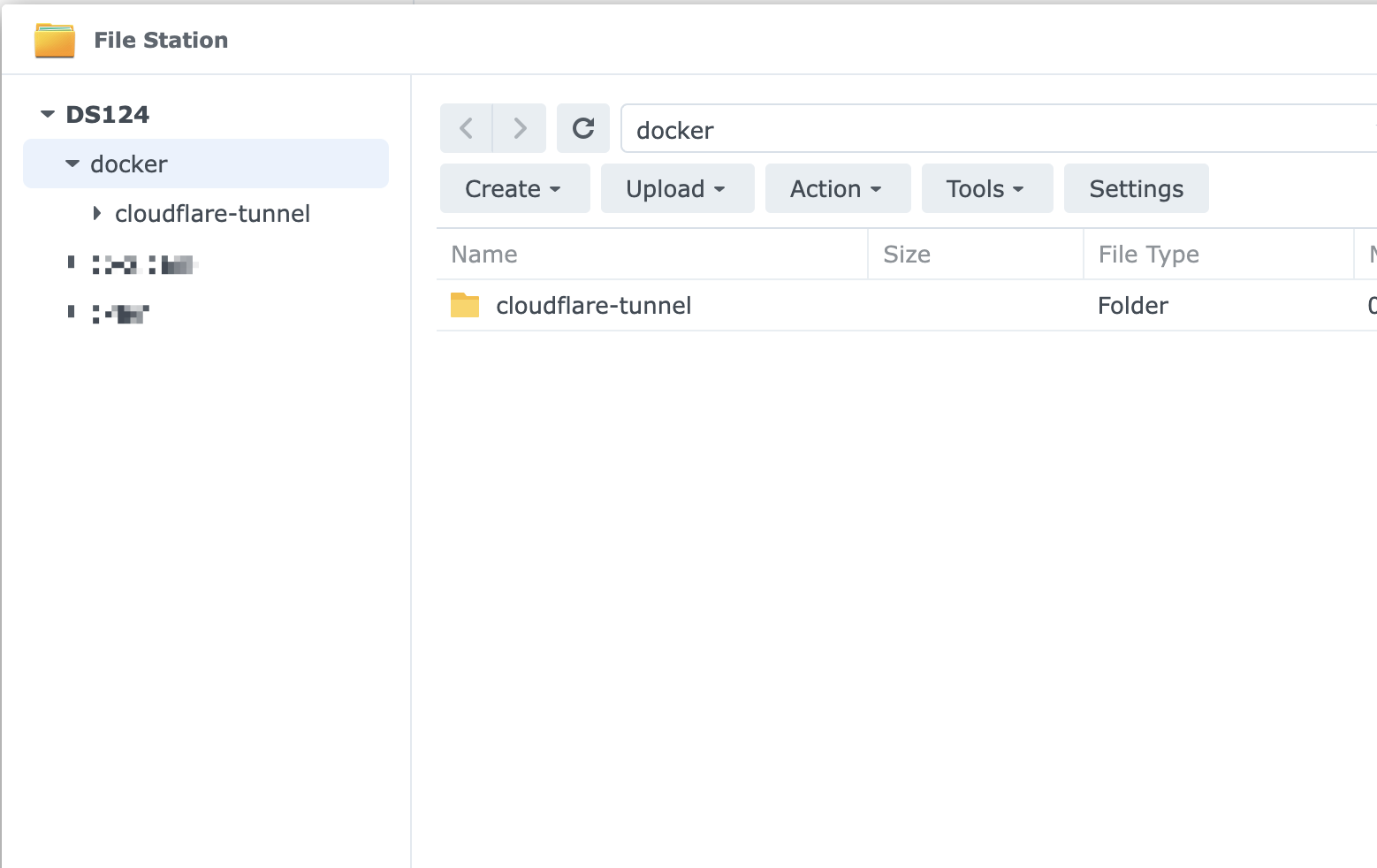
Task: Click the Folder file type cell
Action: click(1133, 305)
